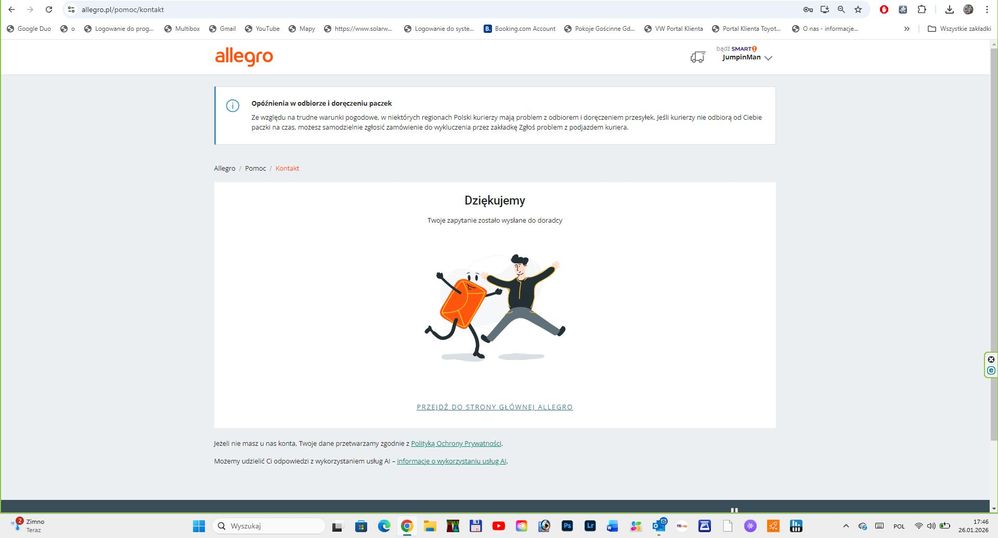The height and width of the screenshot is (538, 998).
Task: Open 'informacje o wykorzystaniu usług AI' link
Action: point(452,461)
